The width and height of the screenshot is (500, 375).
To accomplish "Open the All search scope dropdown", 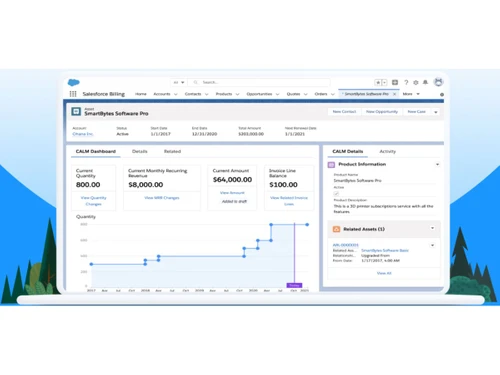I will pos(179,82).
